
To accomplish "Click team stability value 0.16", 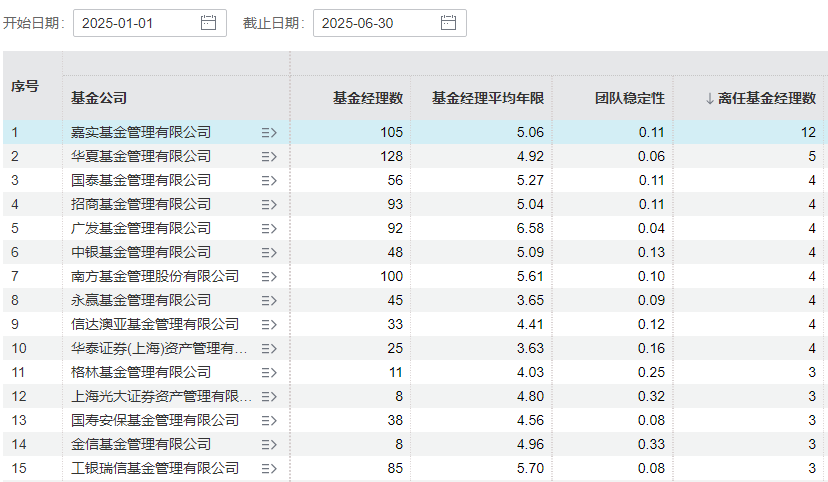I will (651, 348).
